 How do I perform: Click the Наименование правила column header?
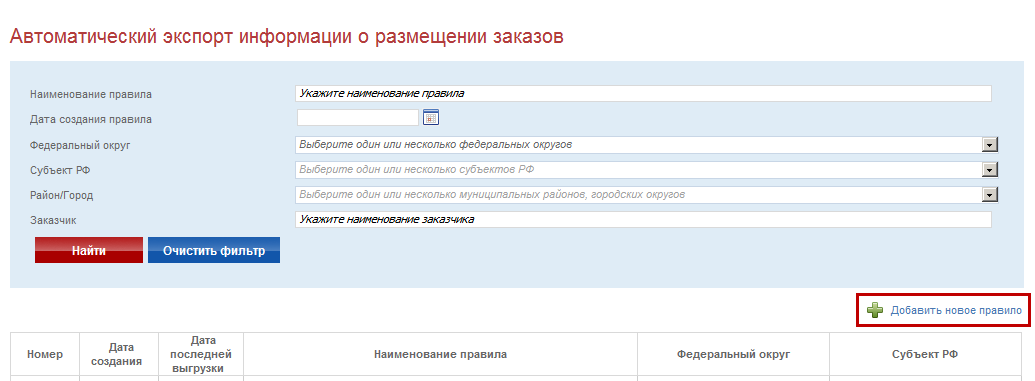(x=440, y=355)
